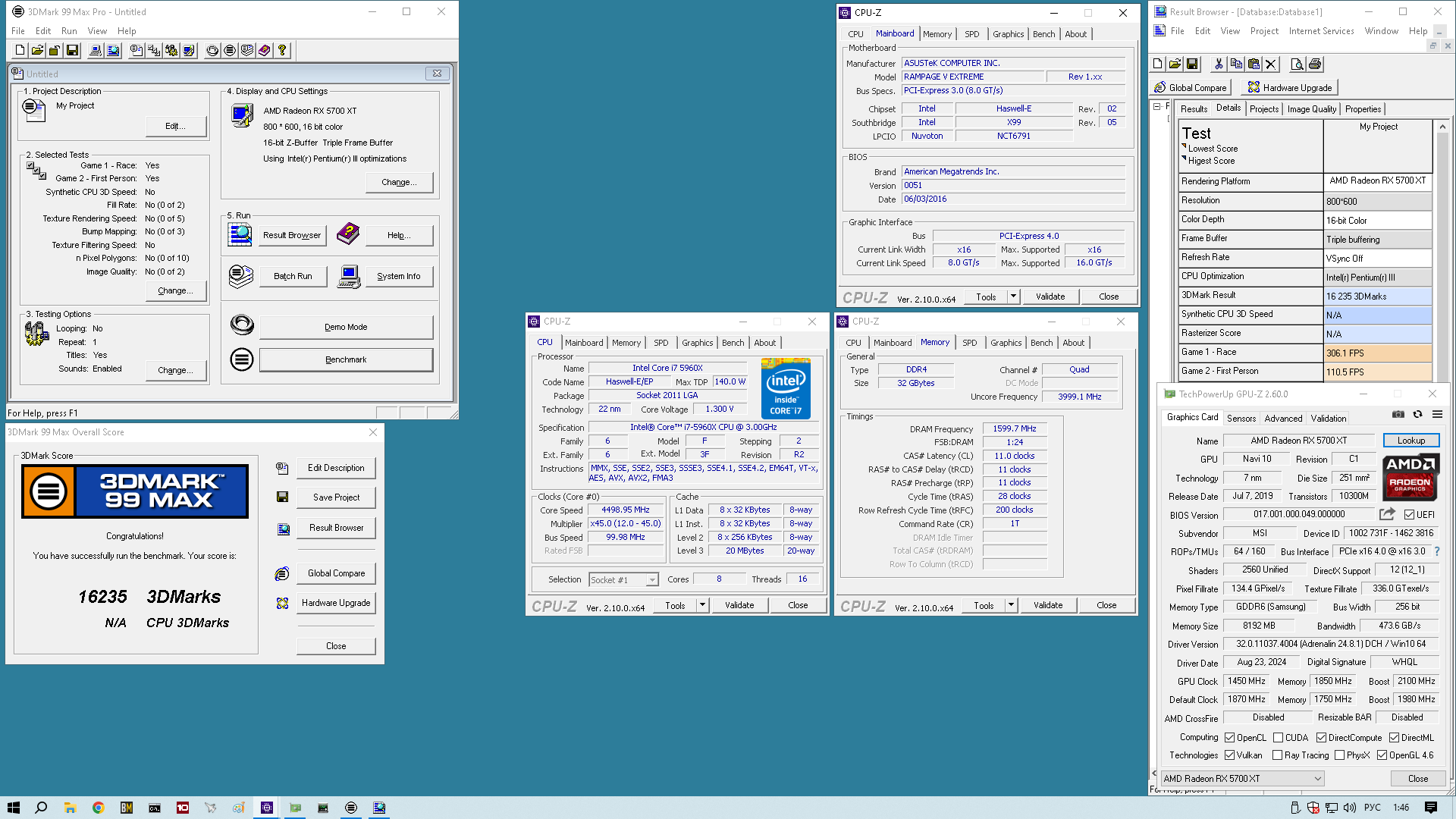Click Validate in CPU-Z Memory window
The image size is (1456, 819).
1047,605
